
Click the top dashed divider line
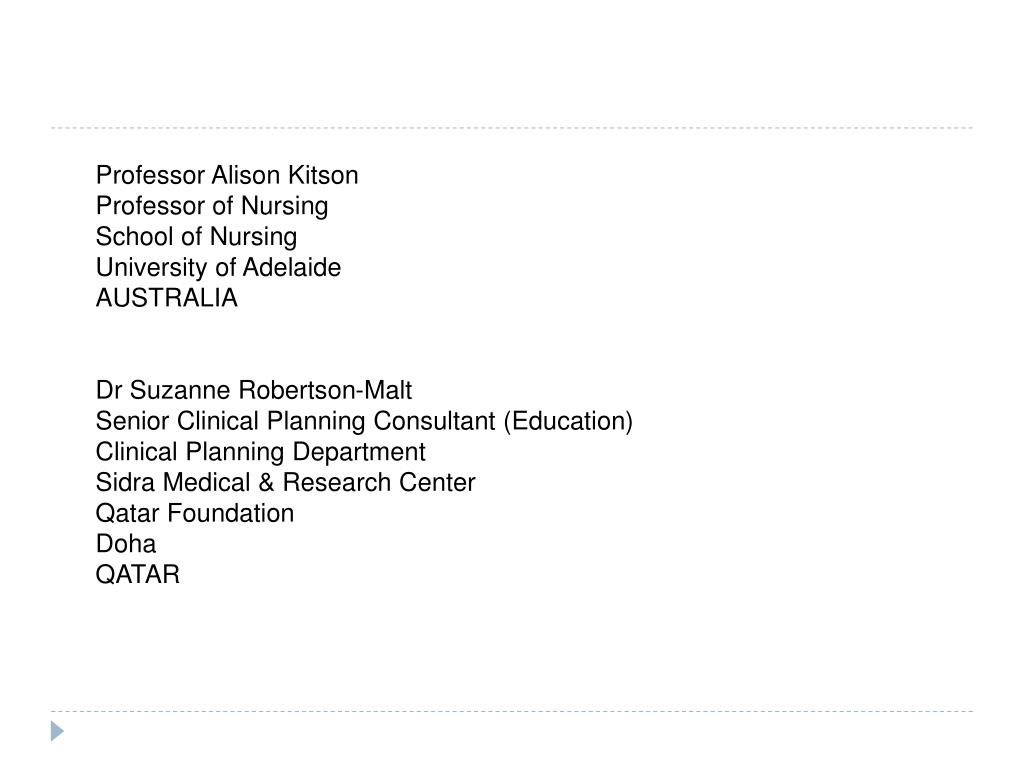tap(512, 128)
